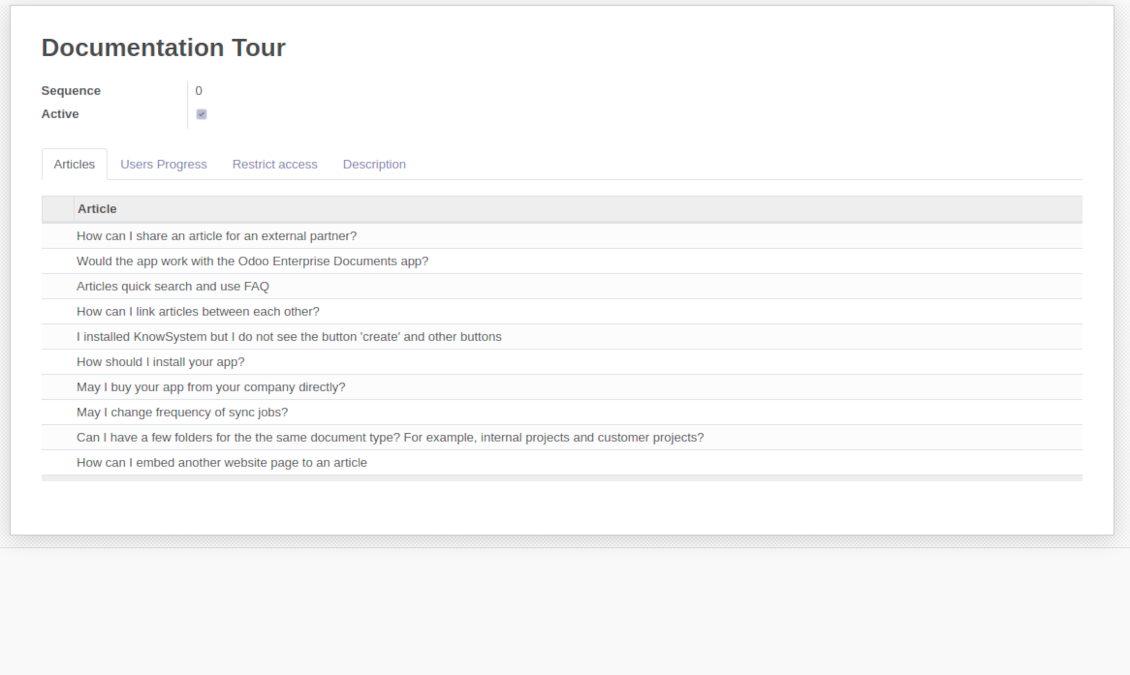This screenshot has width=1130, height=675.
Task: Click the Articles tab
Action: [74, 164]
